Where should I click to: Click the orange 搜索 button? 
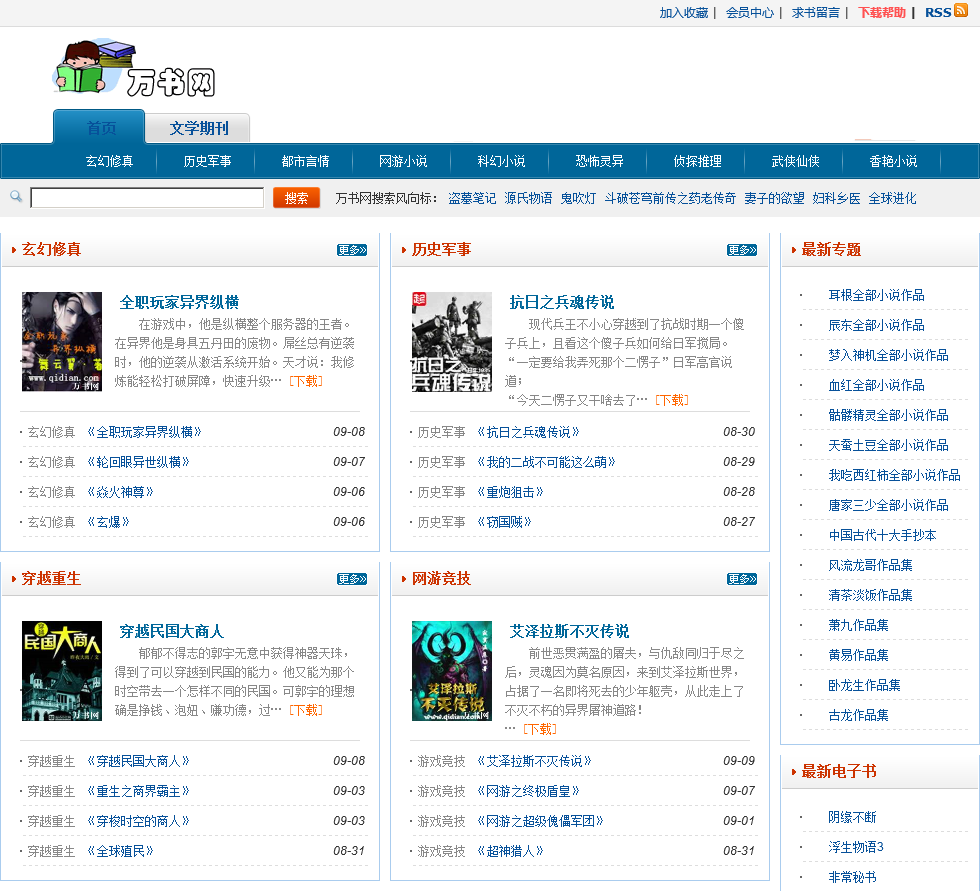[x=296, y=198]
